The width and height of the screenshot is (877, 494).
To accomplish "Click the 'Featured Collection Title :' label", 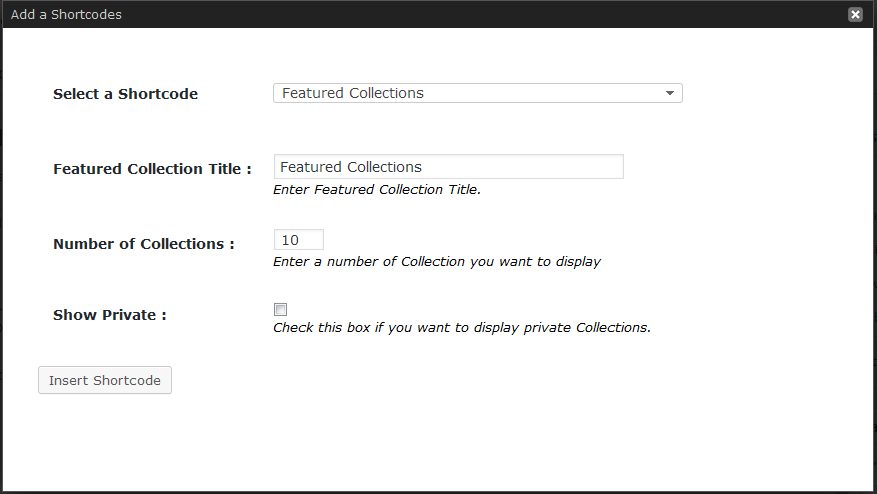I will (152, 169).
